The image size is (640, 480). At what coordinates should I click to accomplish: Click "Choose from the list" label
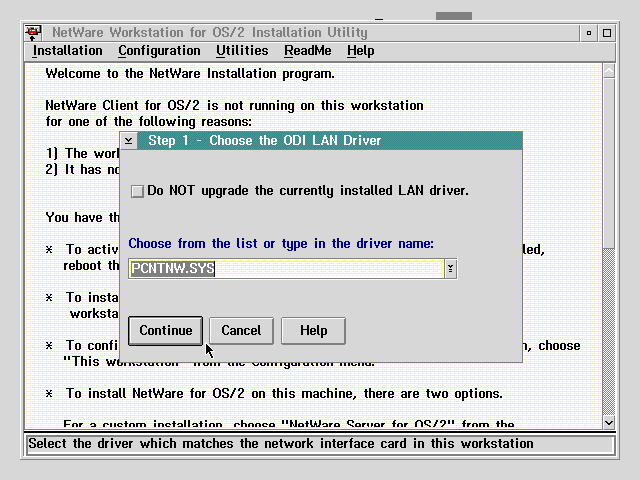click(281, 244)
